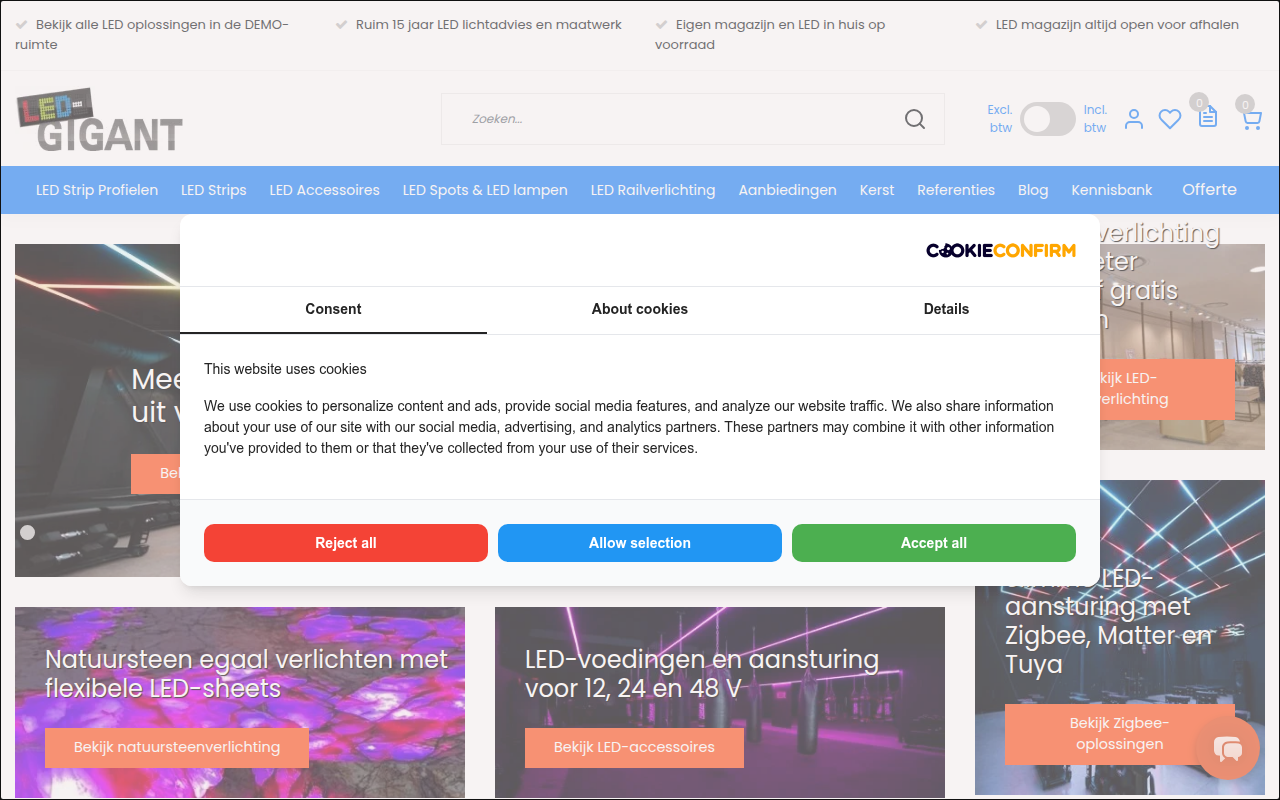The image size is (1280, 800).
Task: Open the Kennisbank page
Action: pyautogui.click(x=1112, y=190)
